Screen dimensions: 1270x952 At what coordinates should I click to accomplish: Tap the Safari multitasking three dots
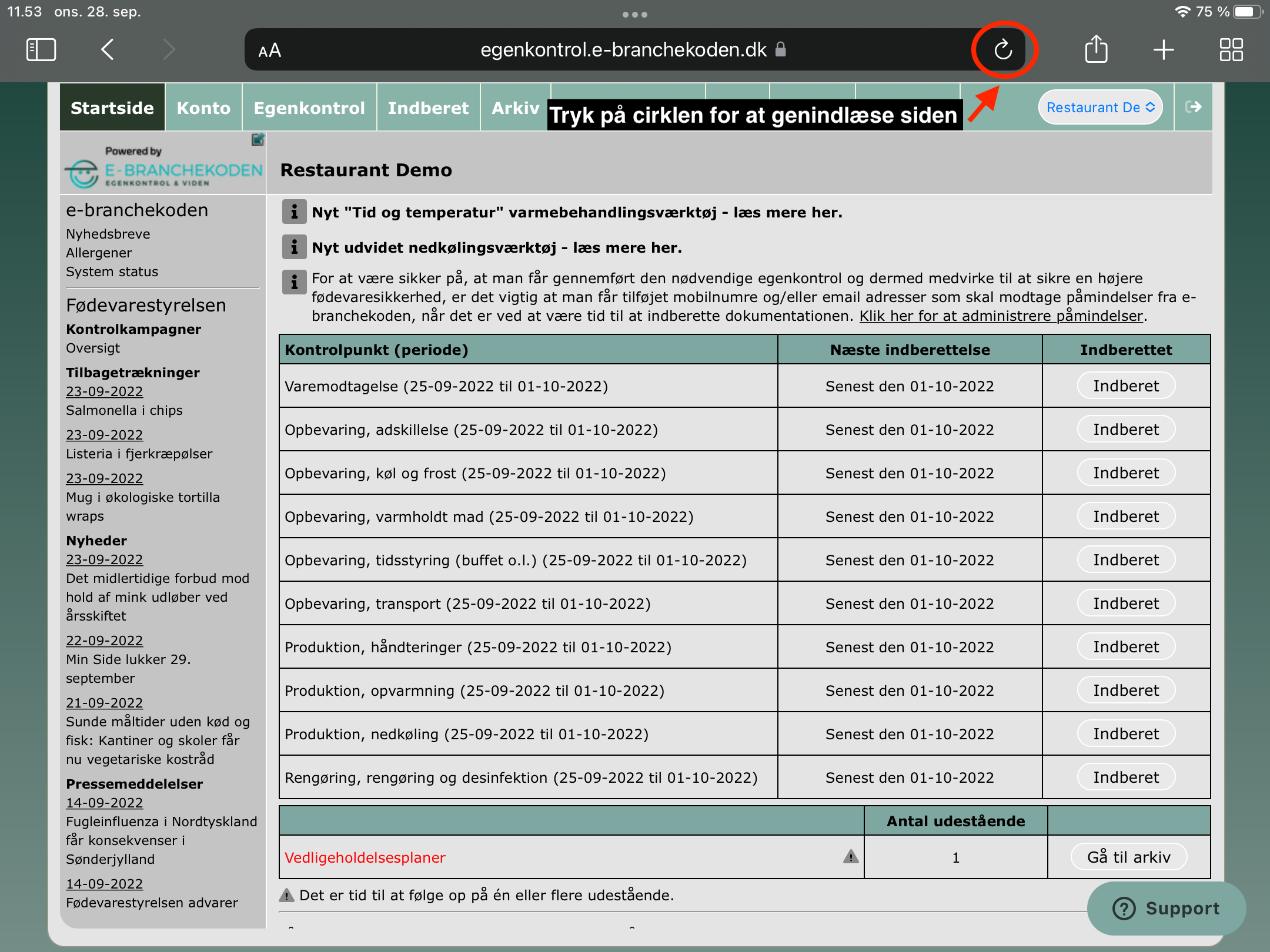(635, 15)
